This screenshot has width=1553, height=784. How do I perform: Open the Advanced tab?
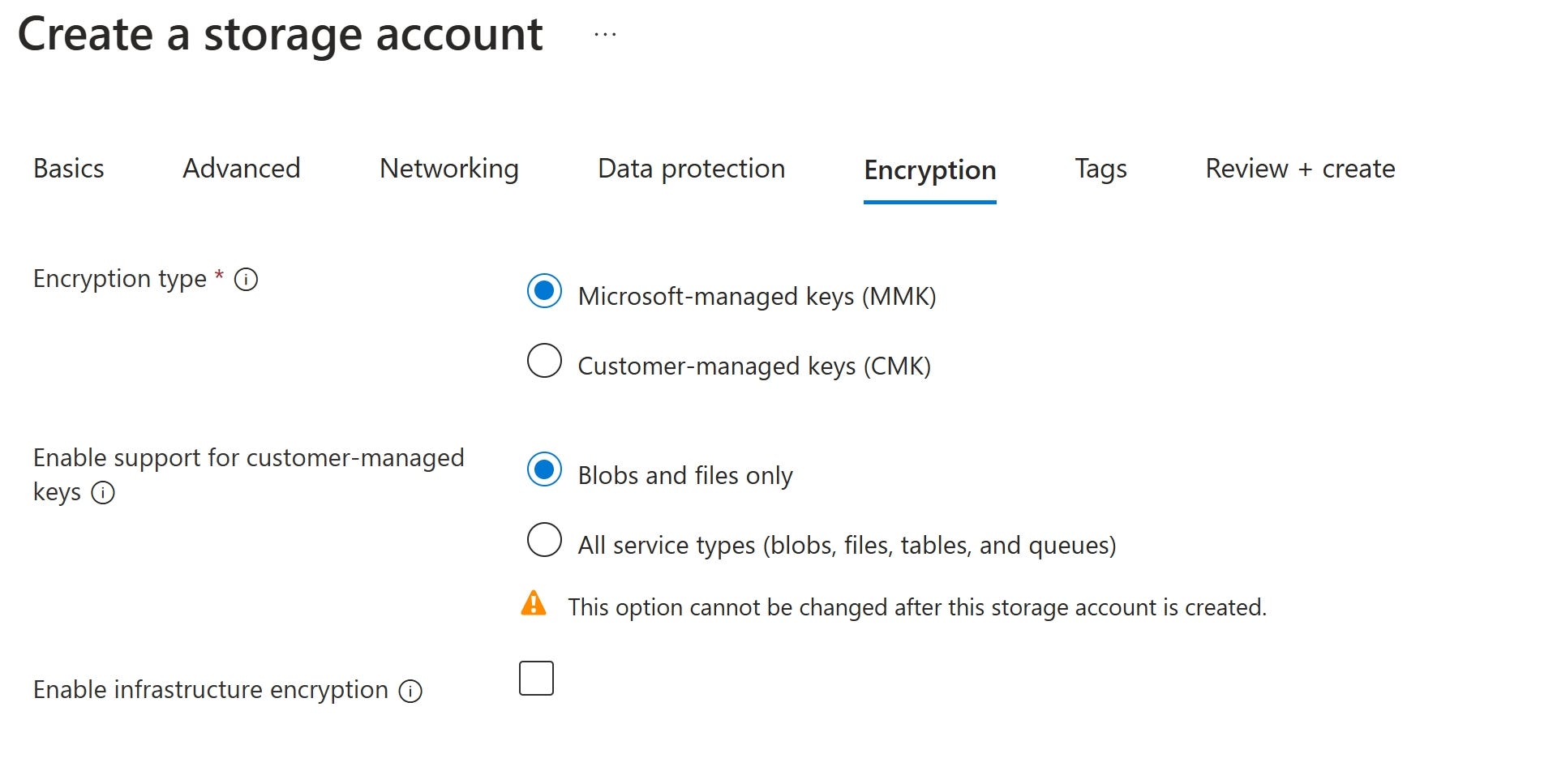242,169
